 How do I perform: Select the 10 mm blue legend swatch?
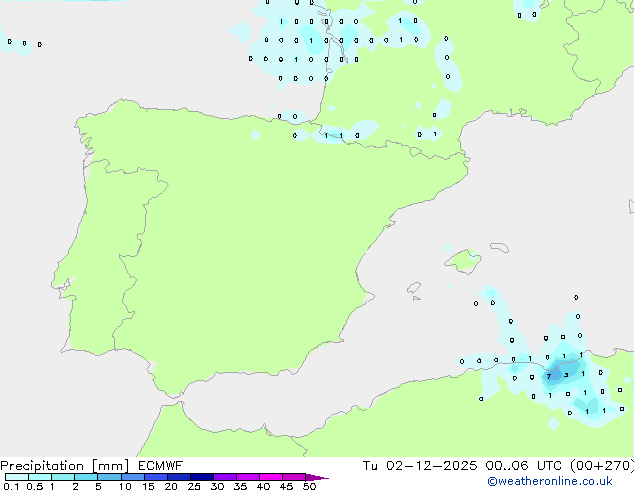132,477
